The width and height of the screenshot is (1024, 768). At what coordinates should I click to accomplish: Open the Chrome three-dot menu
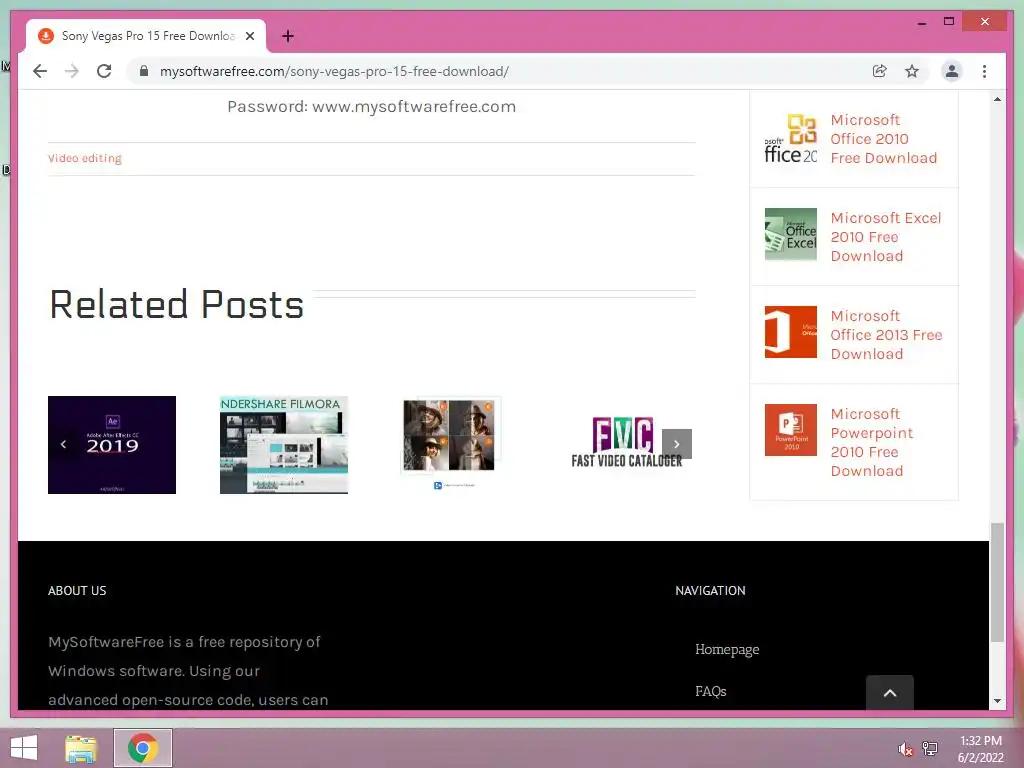(984, 71)
